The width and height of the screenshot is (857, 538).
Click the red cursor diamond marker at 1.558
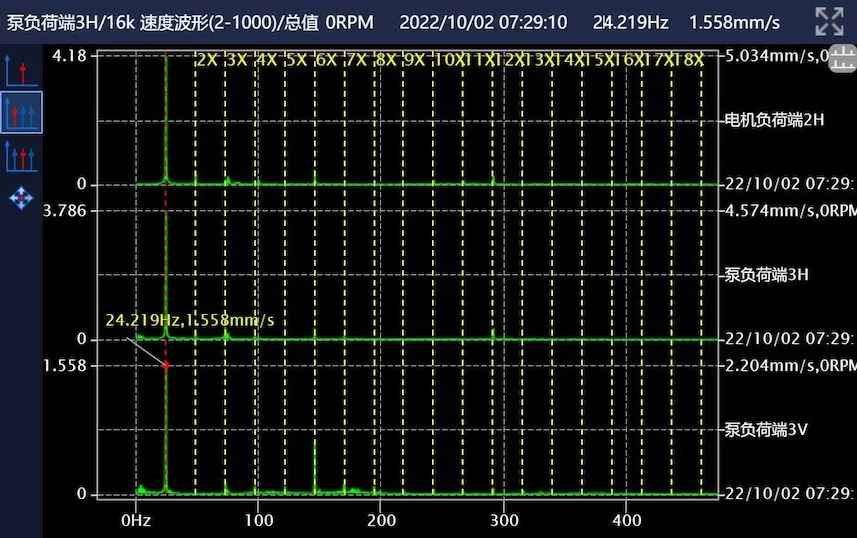coord(166,366)
